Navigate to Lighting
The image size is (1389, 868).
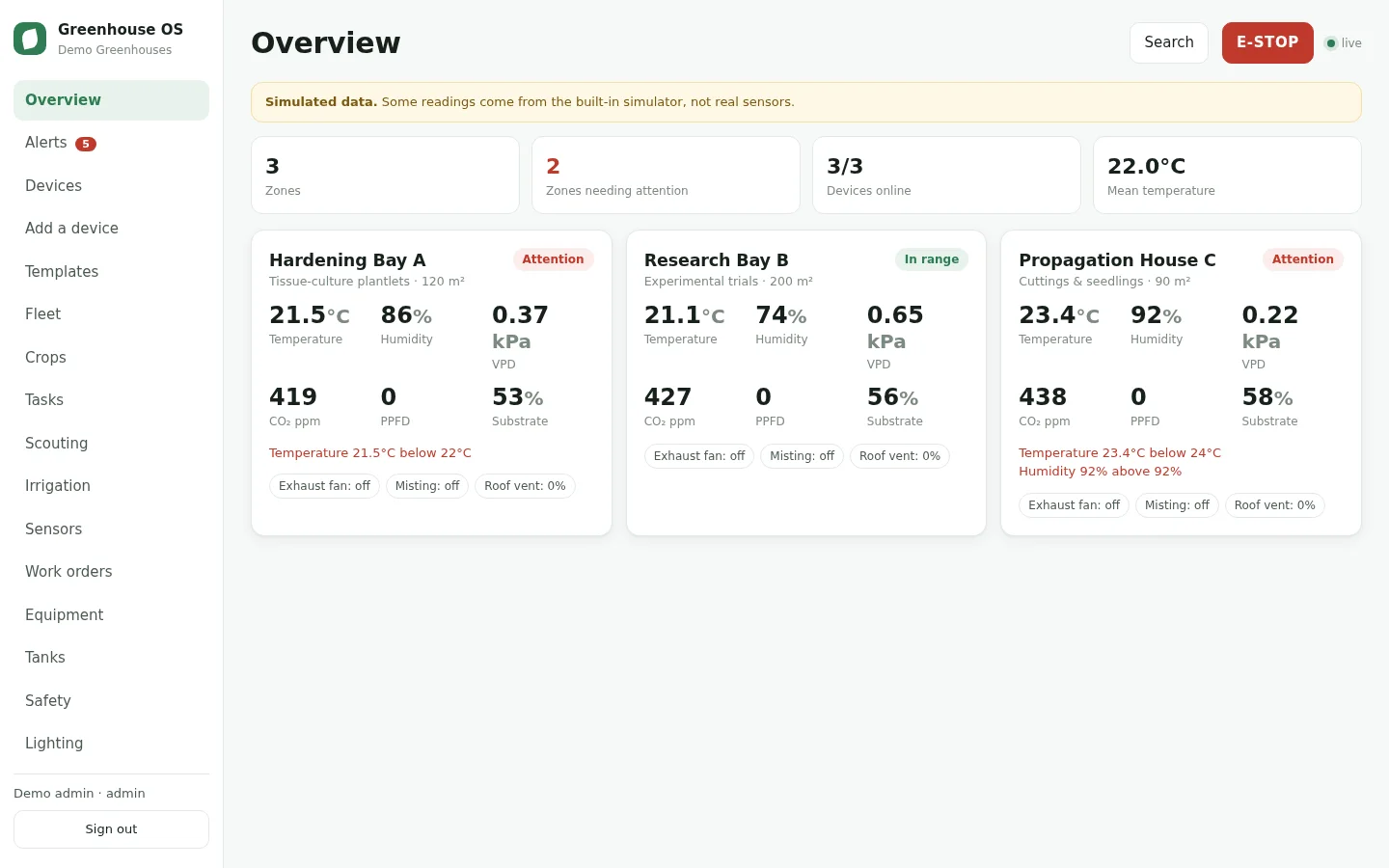click(x=111, y=744)
